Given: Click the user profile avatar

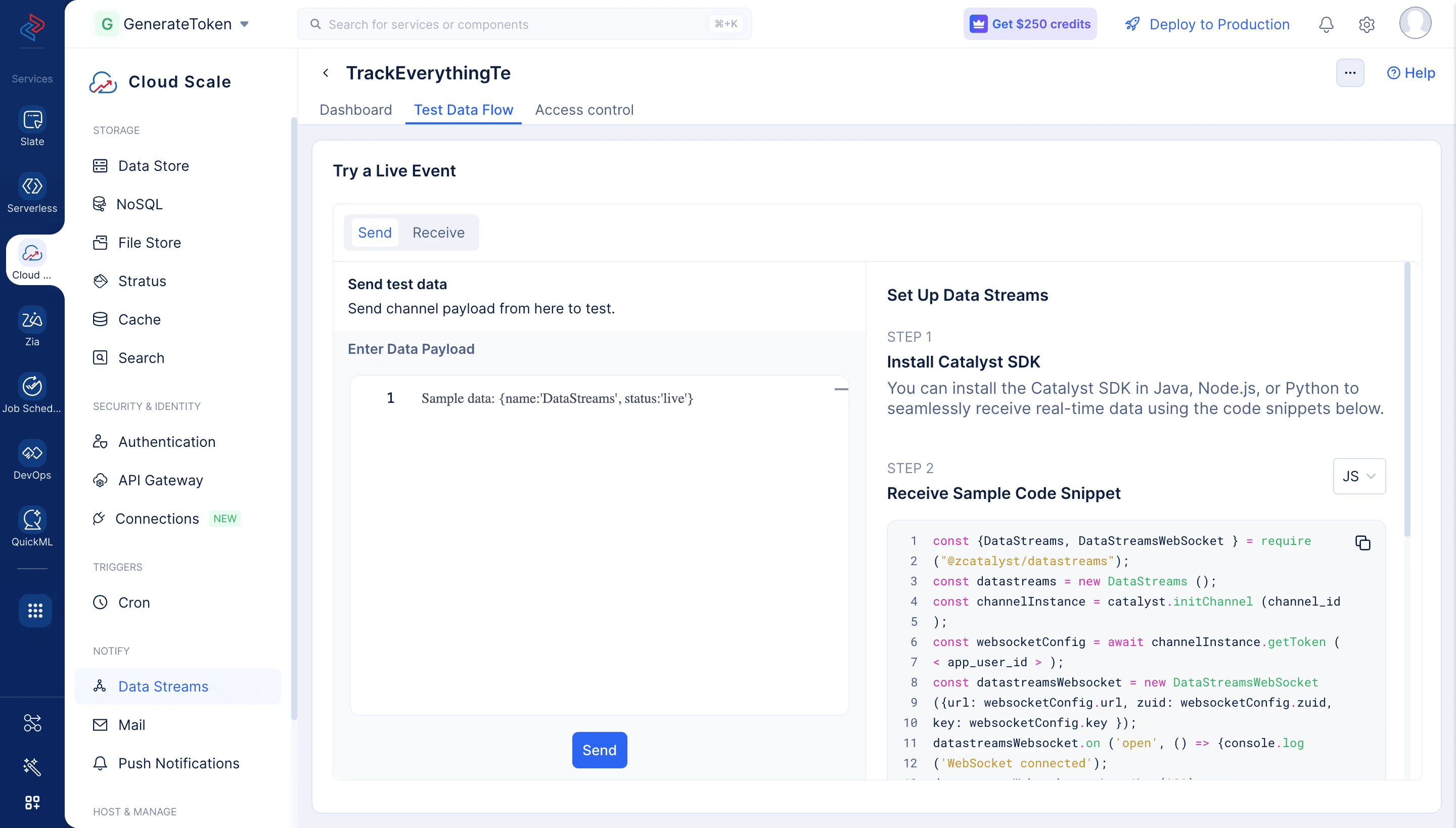Looking at the screenshot, I should coord(1415,23).
